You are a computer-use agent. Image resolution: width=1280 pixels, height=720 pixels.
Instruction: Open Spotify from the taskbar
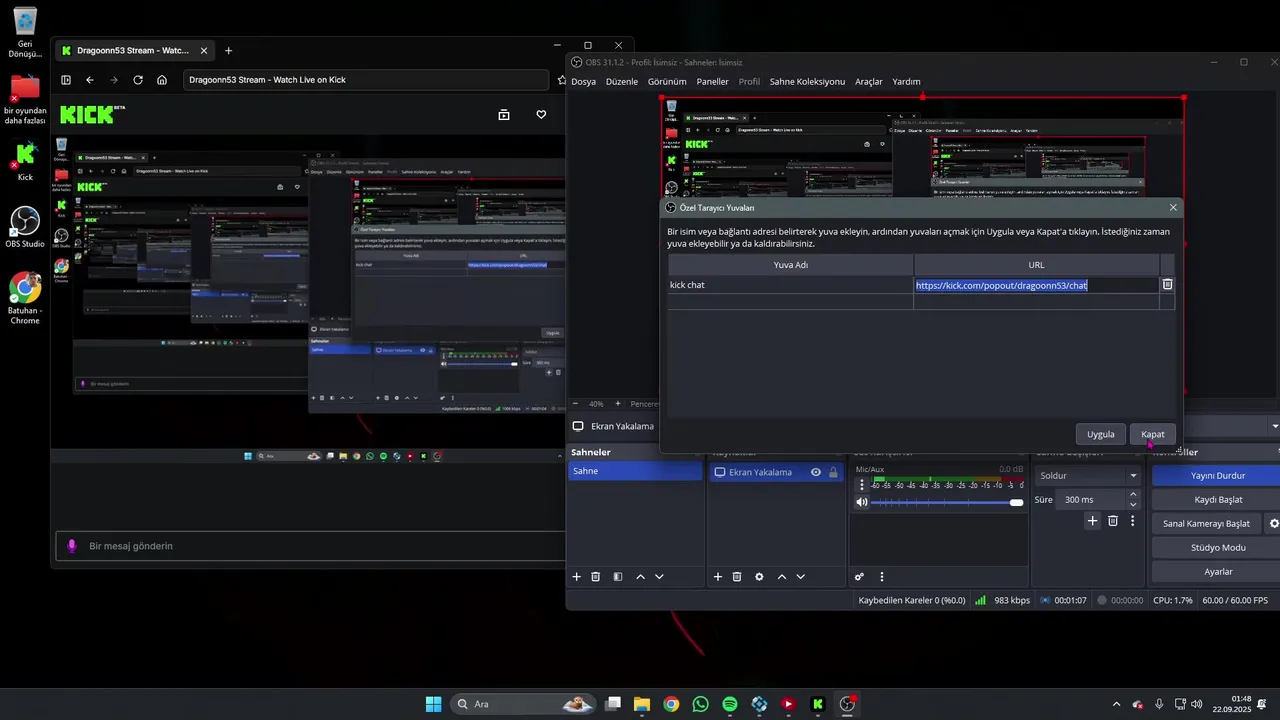730,704
